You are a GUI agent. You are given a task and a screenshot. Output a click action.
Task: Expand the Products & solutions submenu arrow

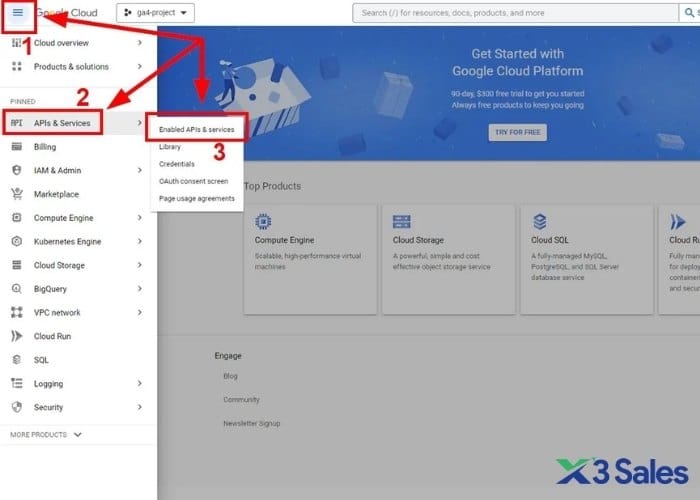140,67
